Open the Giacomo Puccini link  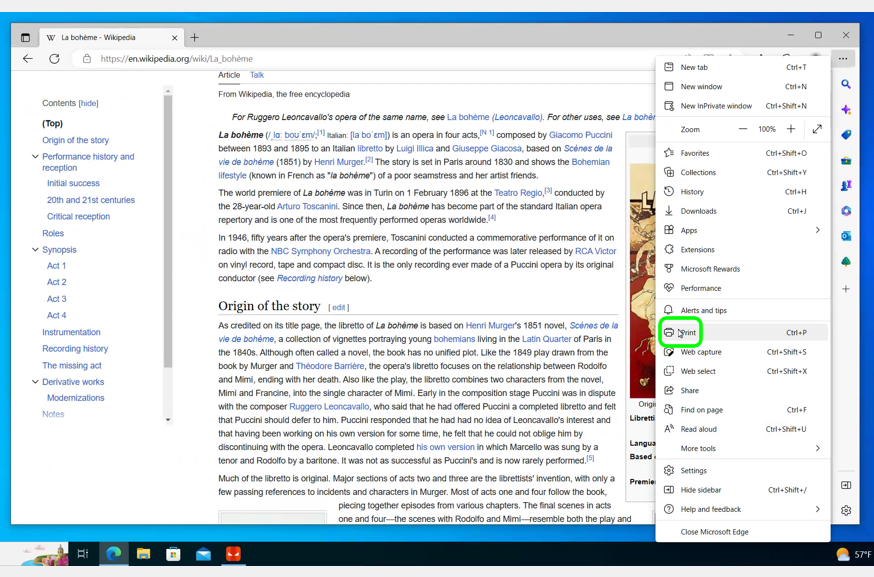(580, 135)
